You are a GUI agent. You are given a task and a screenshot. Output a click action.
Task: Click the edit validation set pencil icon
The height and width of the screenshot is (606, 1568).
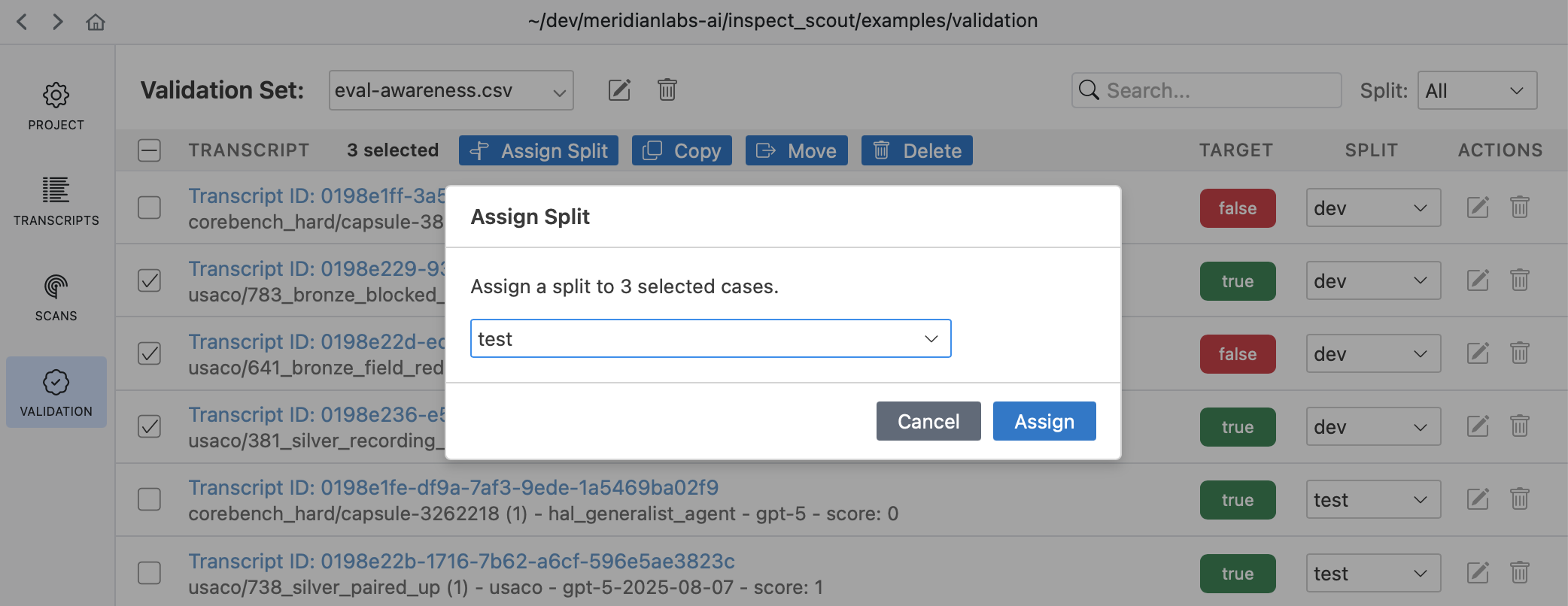tap(619, 90)
